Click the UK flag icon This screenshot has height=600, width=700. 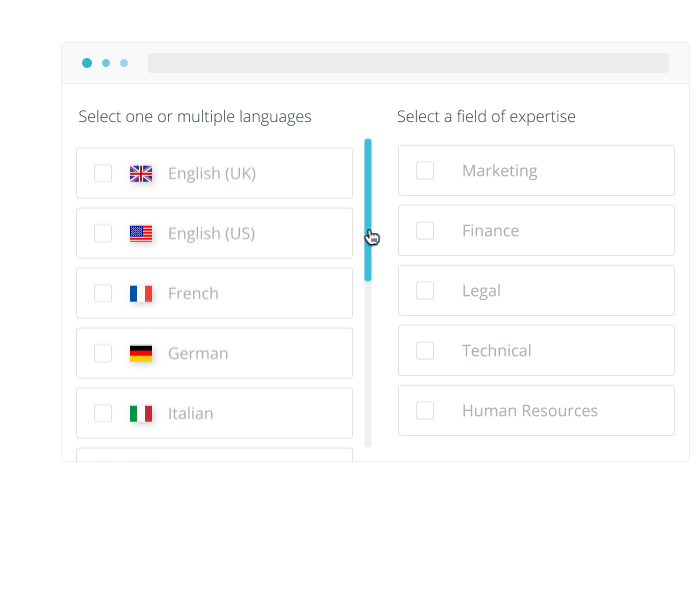pos(141,174)
